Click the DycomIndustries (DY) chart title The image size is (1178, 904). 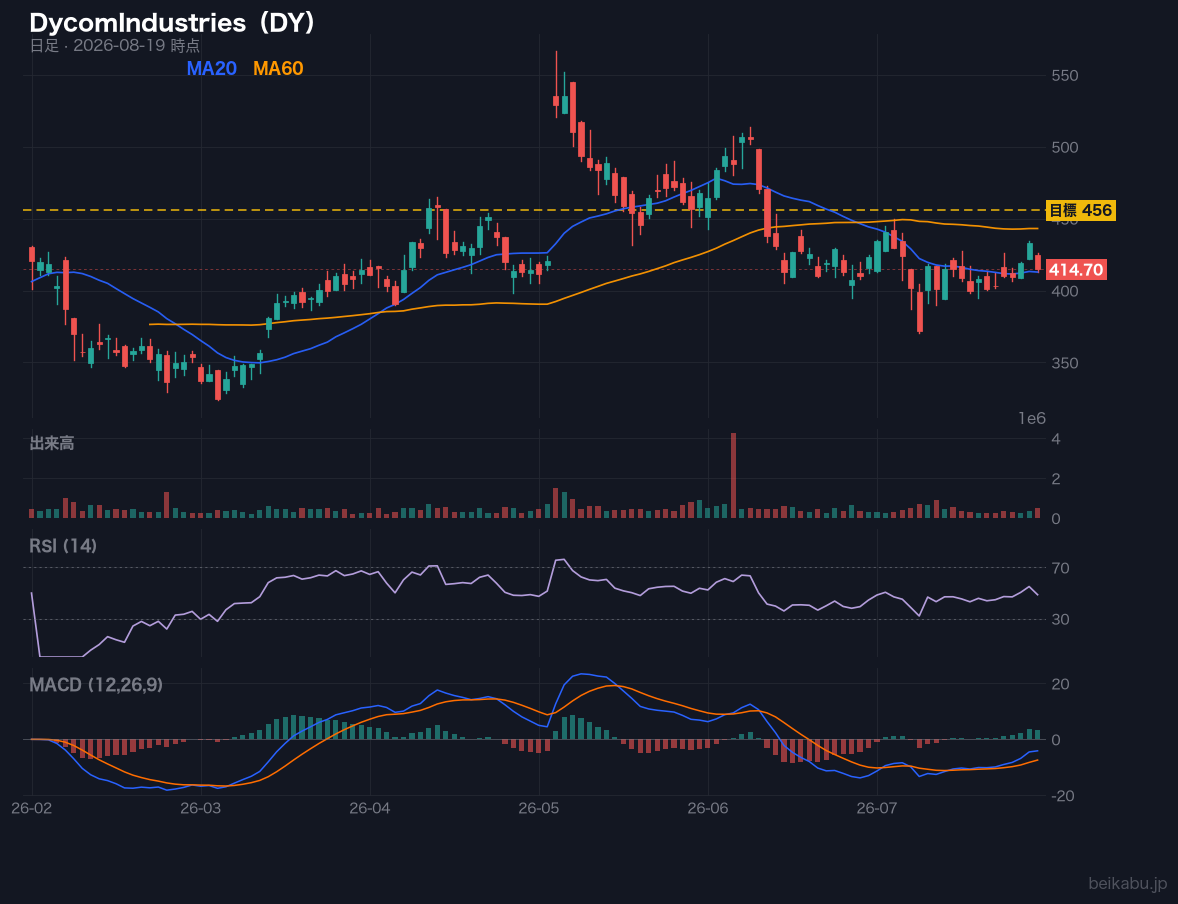point(172,23)
